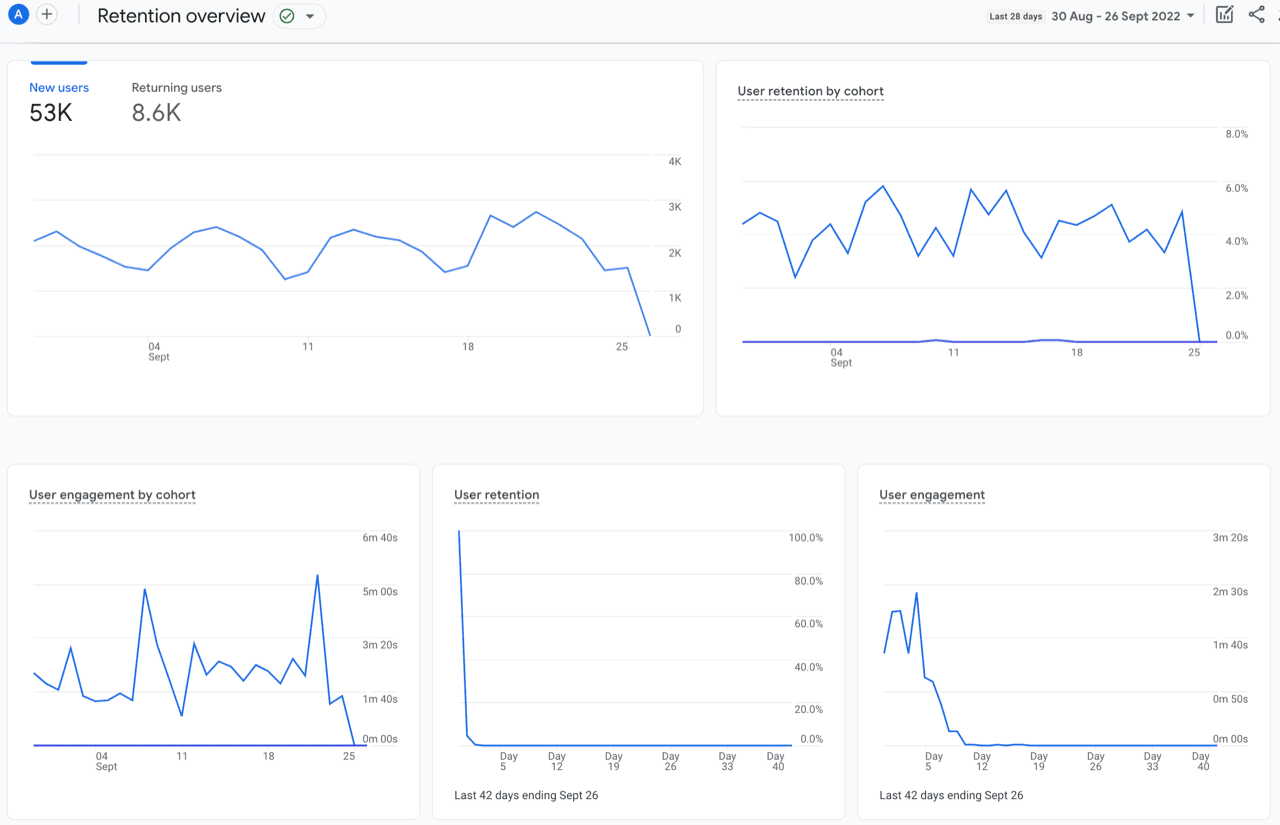The image size is (1280, 825).
Task: Open the date range dropdown arrow
Action: click(x=1191, y=16)
